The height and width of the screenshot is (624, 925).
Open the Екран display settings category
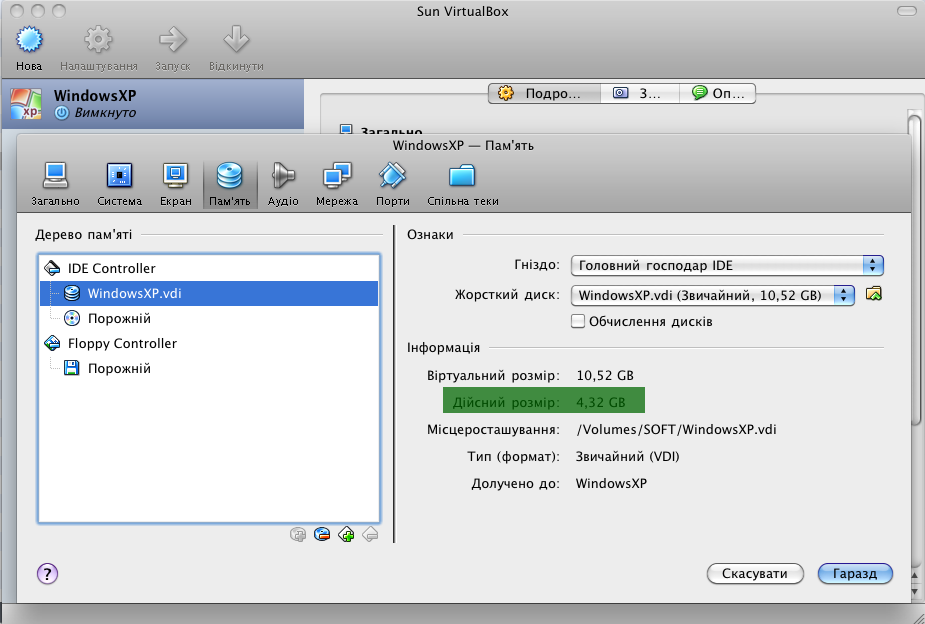coord(176,184)
